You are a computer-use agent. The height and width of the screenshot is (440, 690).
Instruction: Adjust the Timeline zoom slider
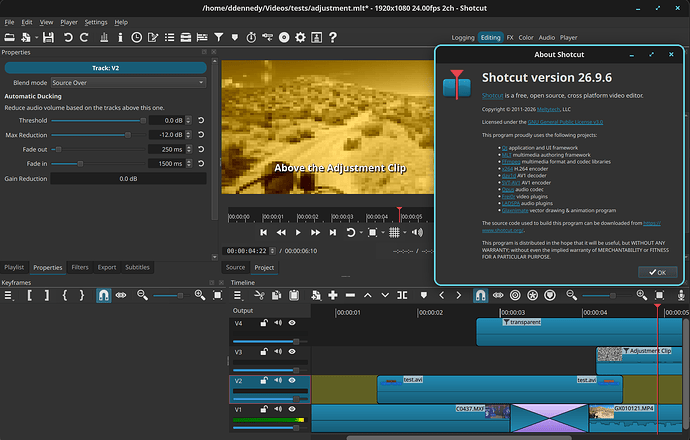pos(606,295)
